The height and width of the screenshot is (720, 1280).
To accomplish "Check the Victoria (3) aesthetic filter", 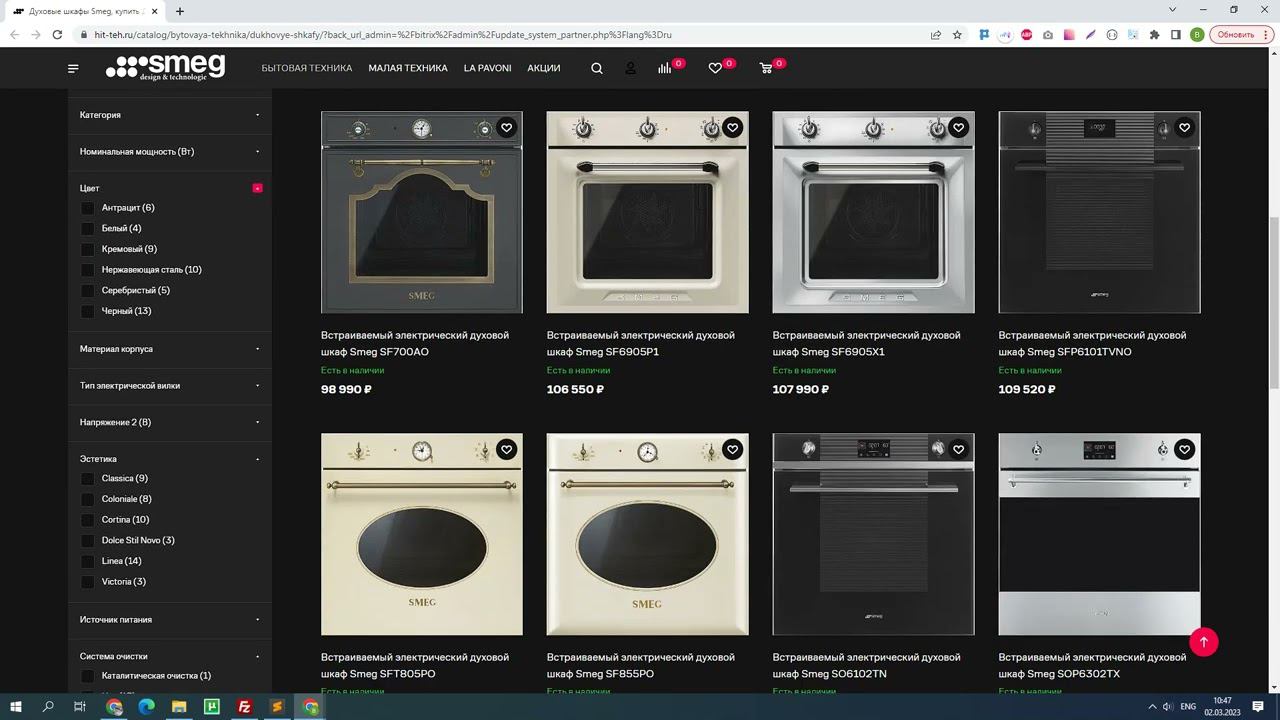I will 88,582.
